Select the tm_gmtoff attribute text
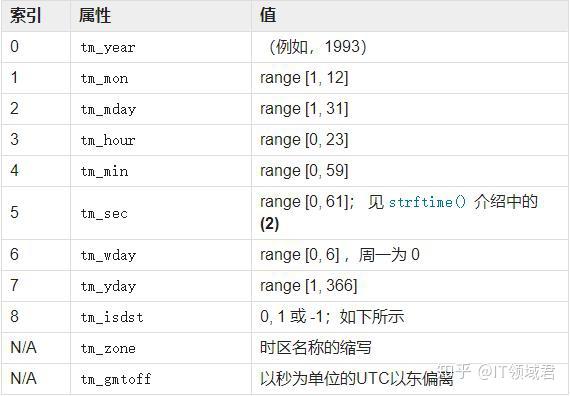The image size is (570, 396). [116, 379]
